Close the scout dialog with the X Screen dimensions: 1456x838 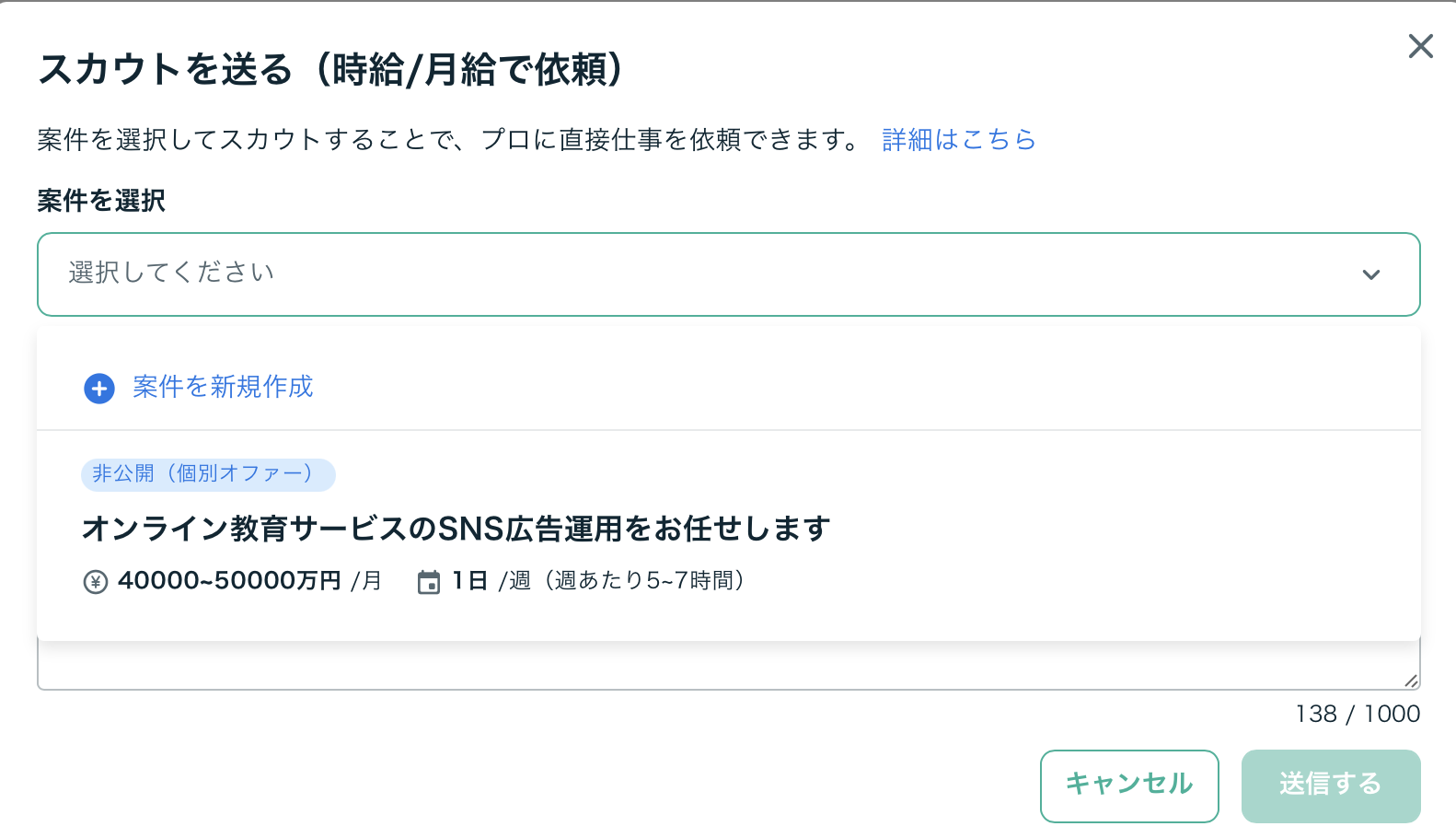1420,46
